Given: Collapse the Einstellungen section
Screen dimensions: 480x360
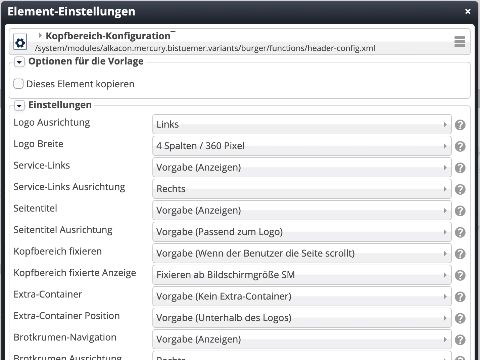Looking at the screenshot, I should pos(19,106).
